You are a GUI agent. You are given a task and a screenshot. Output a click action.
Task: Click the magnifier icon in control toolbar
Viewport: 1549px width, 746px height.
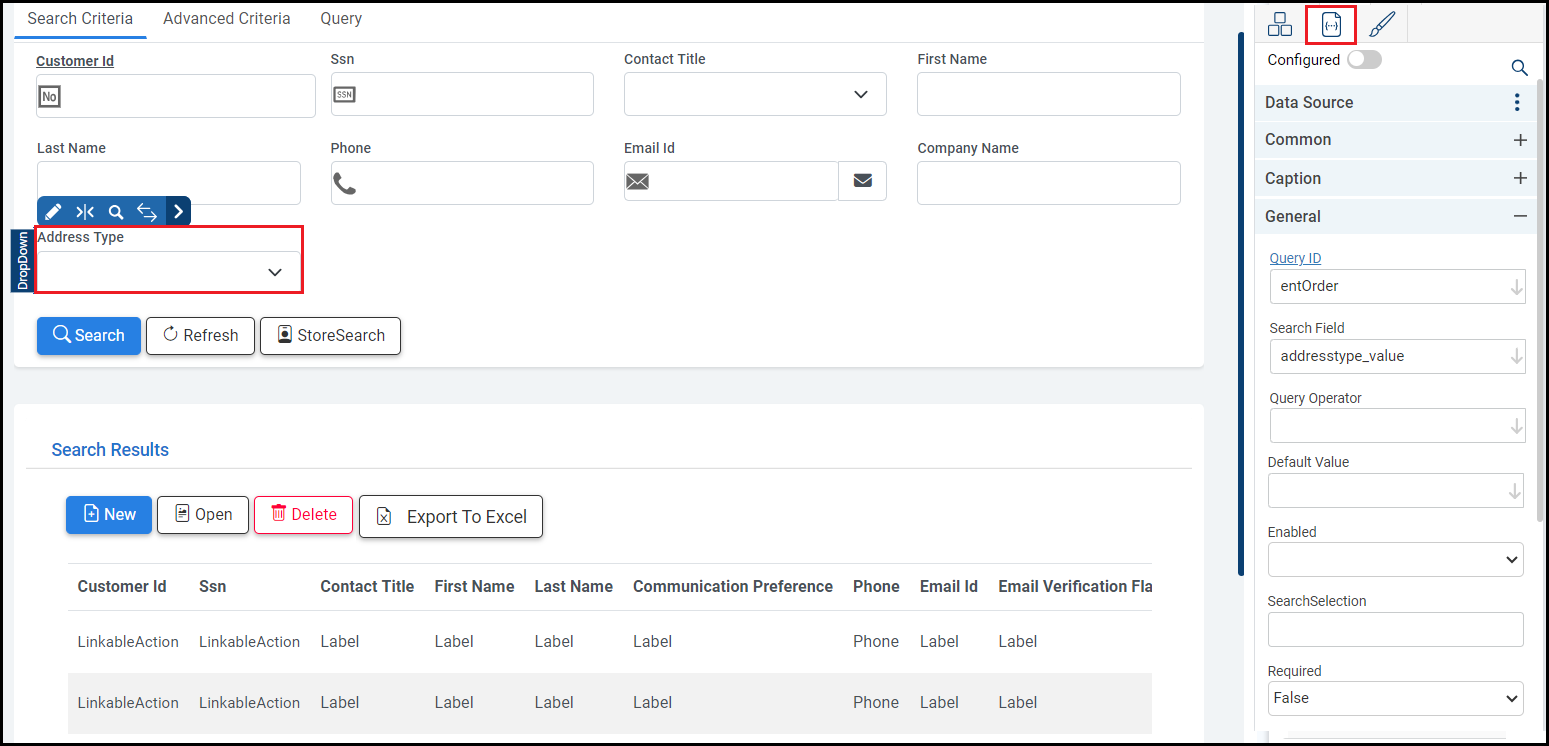click(x=116, y=212)
